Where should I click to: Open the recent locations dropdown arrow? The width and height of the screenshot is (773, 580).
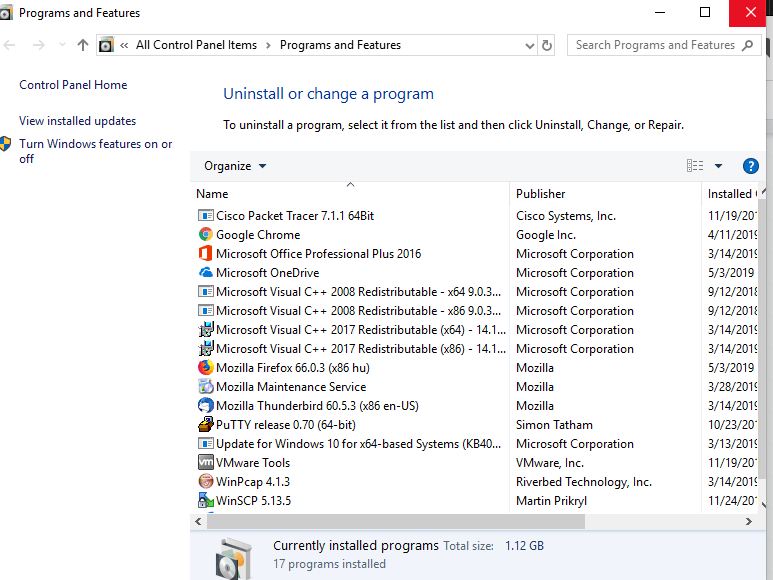pyautogui.click(x=62, y=45)
